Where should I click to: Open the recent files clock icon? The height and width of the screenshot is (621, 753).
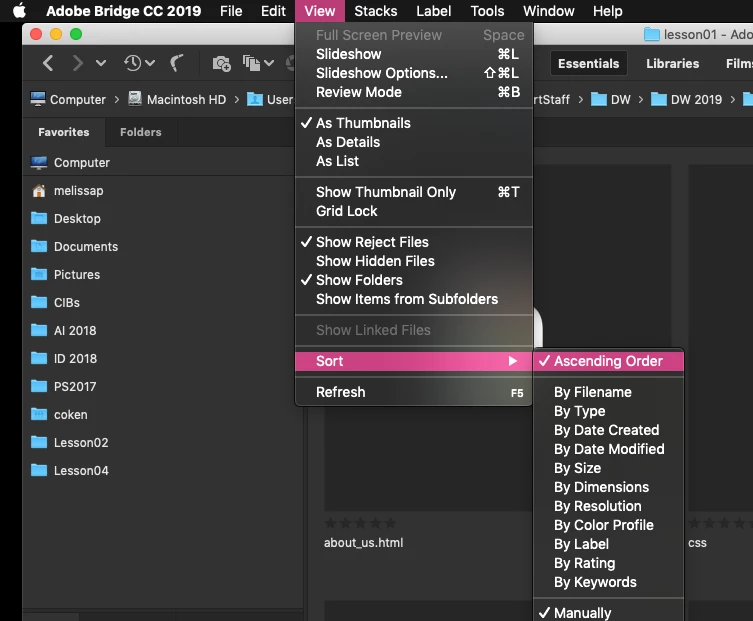[x=133, y=63]
